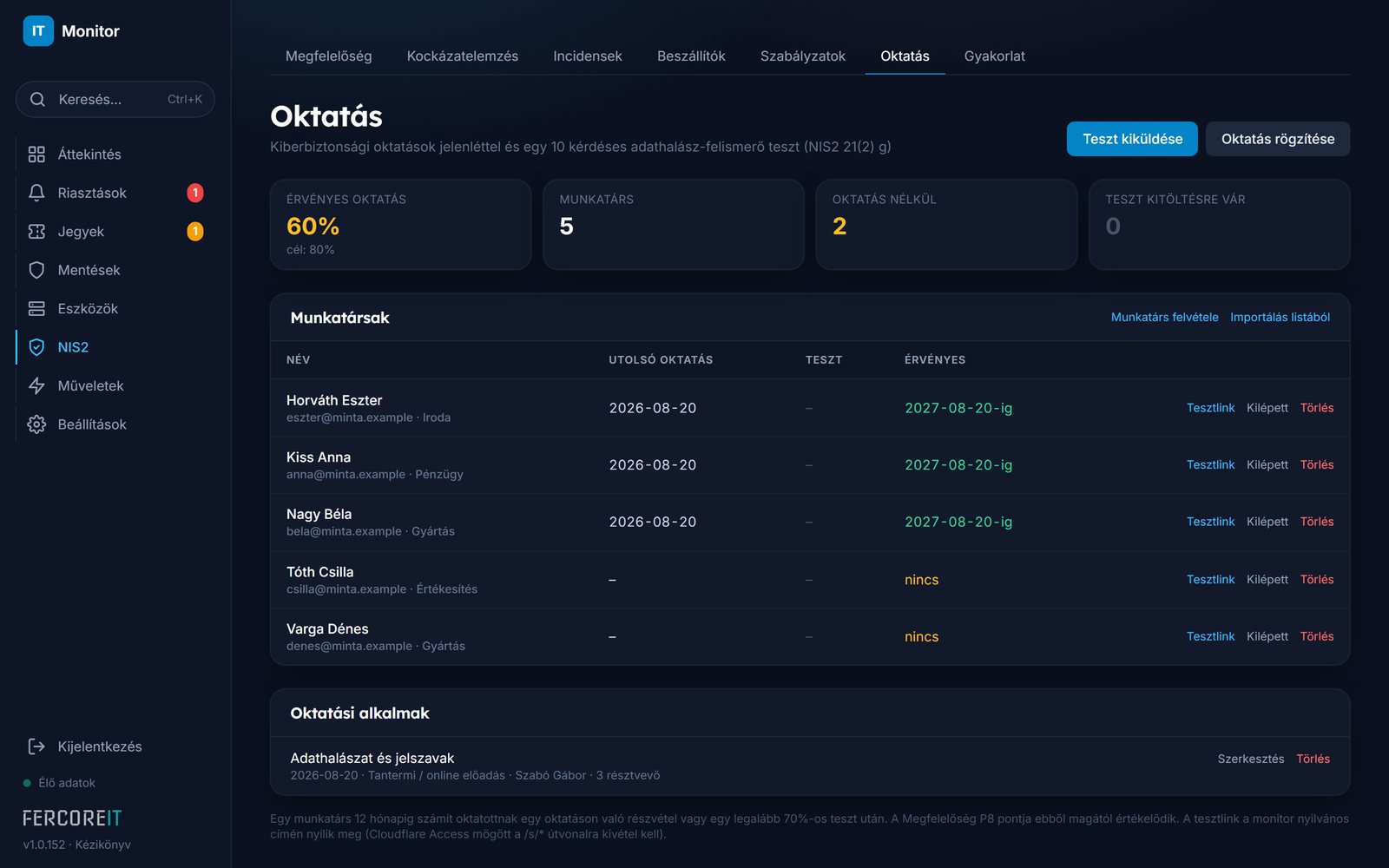
Task: Open the Kockázatelemzés tab
Action: (463, 56)
